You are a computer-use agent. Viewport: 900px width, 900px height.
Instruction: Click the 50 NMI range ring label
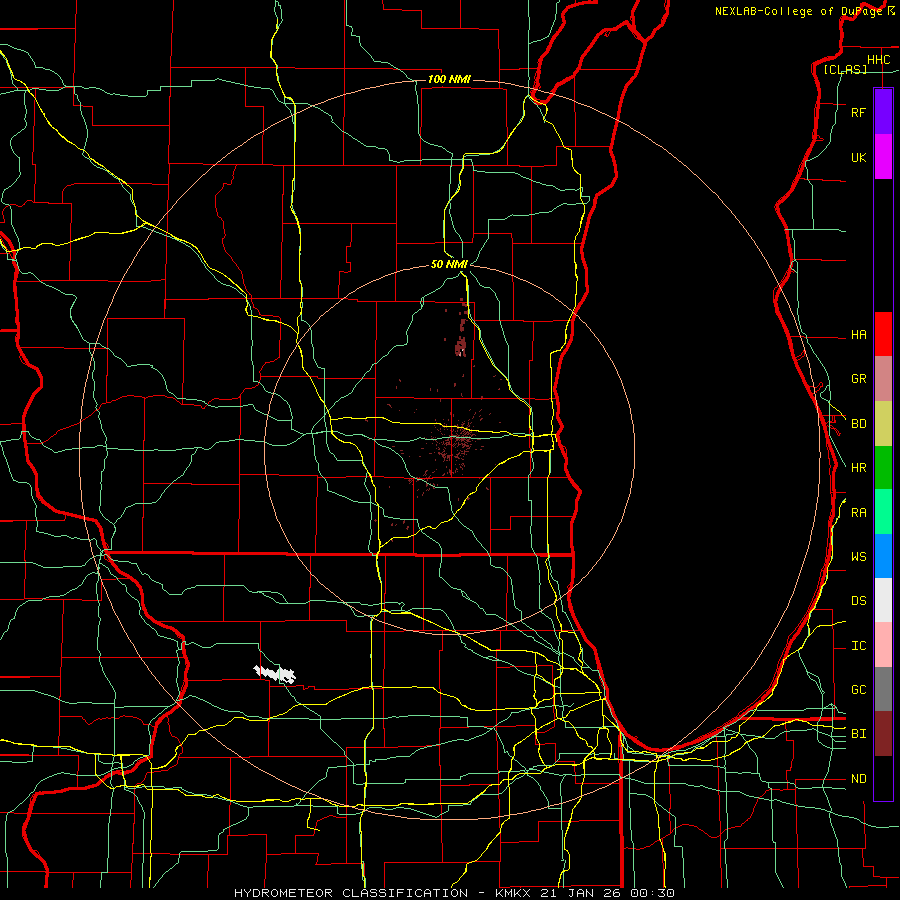pos(449,264)
